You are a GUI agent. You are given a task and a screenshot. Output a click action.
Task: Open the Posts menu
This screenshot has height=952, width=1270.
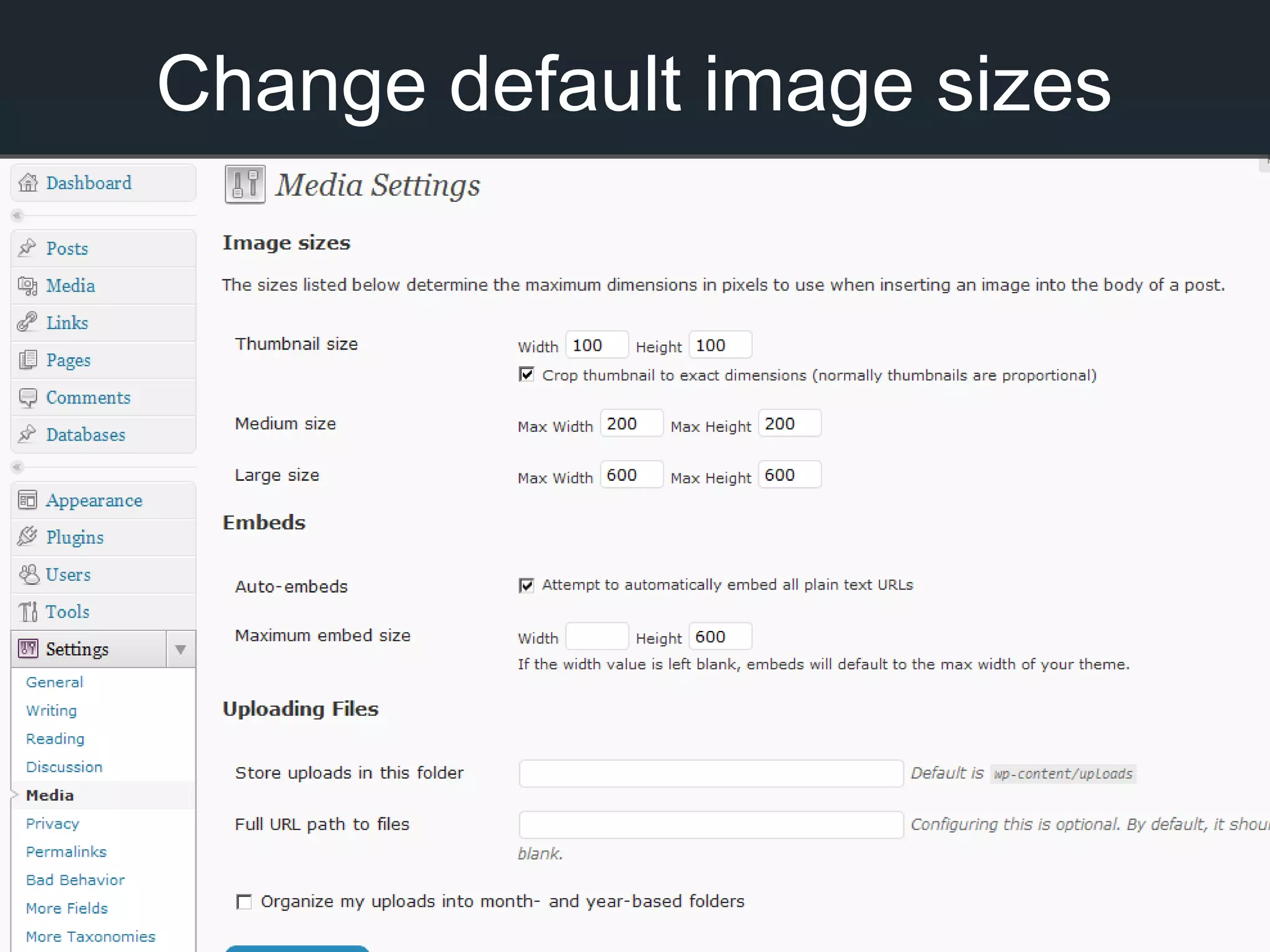[104, 249]
